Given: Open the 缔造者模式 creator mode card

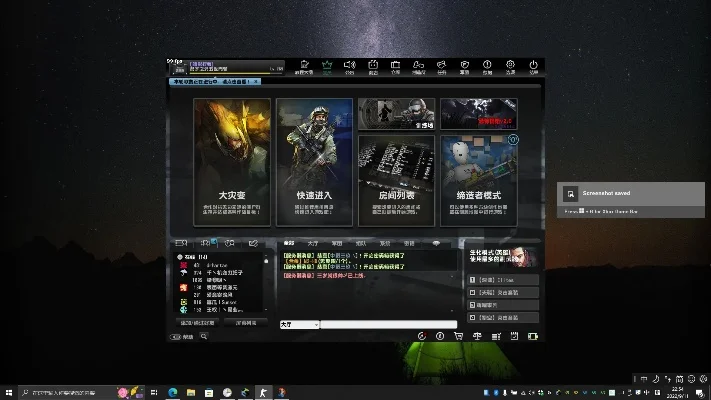Looking at the screenshot, I should tap(478, 180).
